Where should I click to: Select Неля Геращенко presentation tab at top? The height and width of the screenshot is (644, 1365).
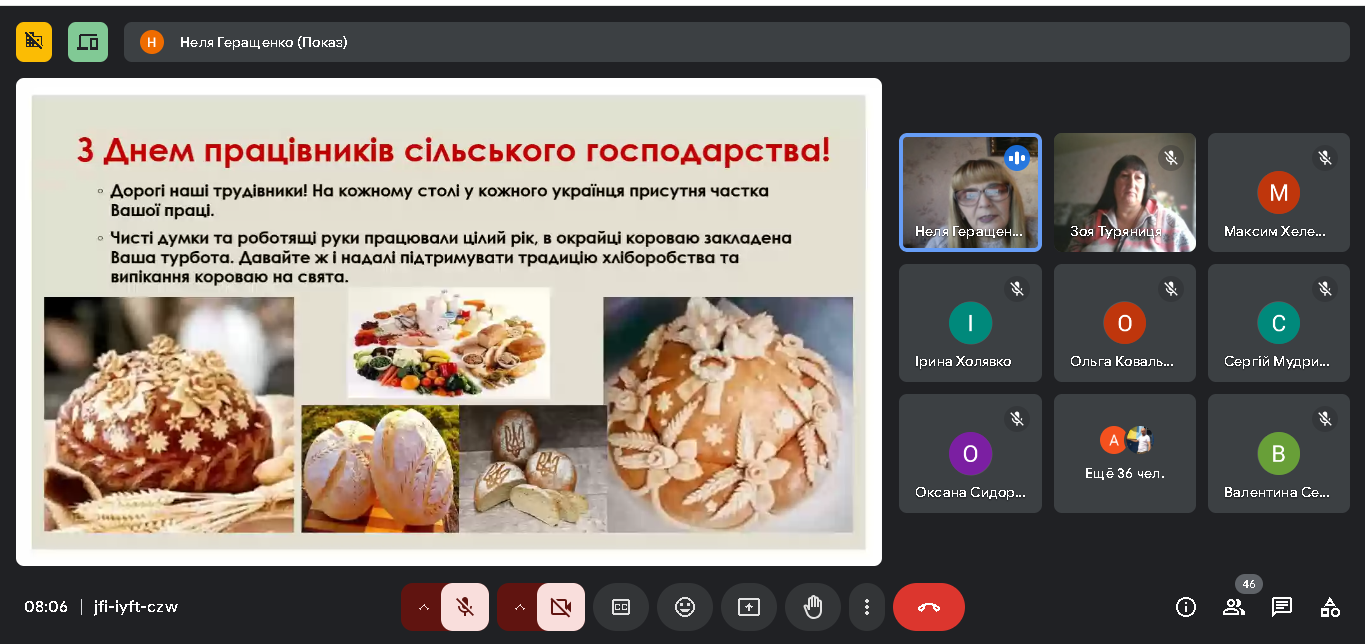(264, 42)
